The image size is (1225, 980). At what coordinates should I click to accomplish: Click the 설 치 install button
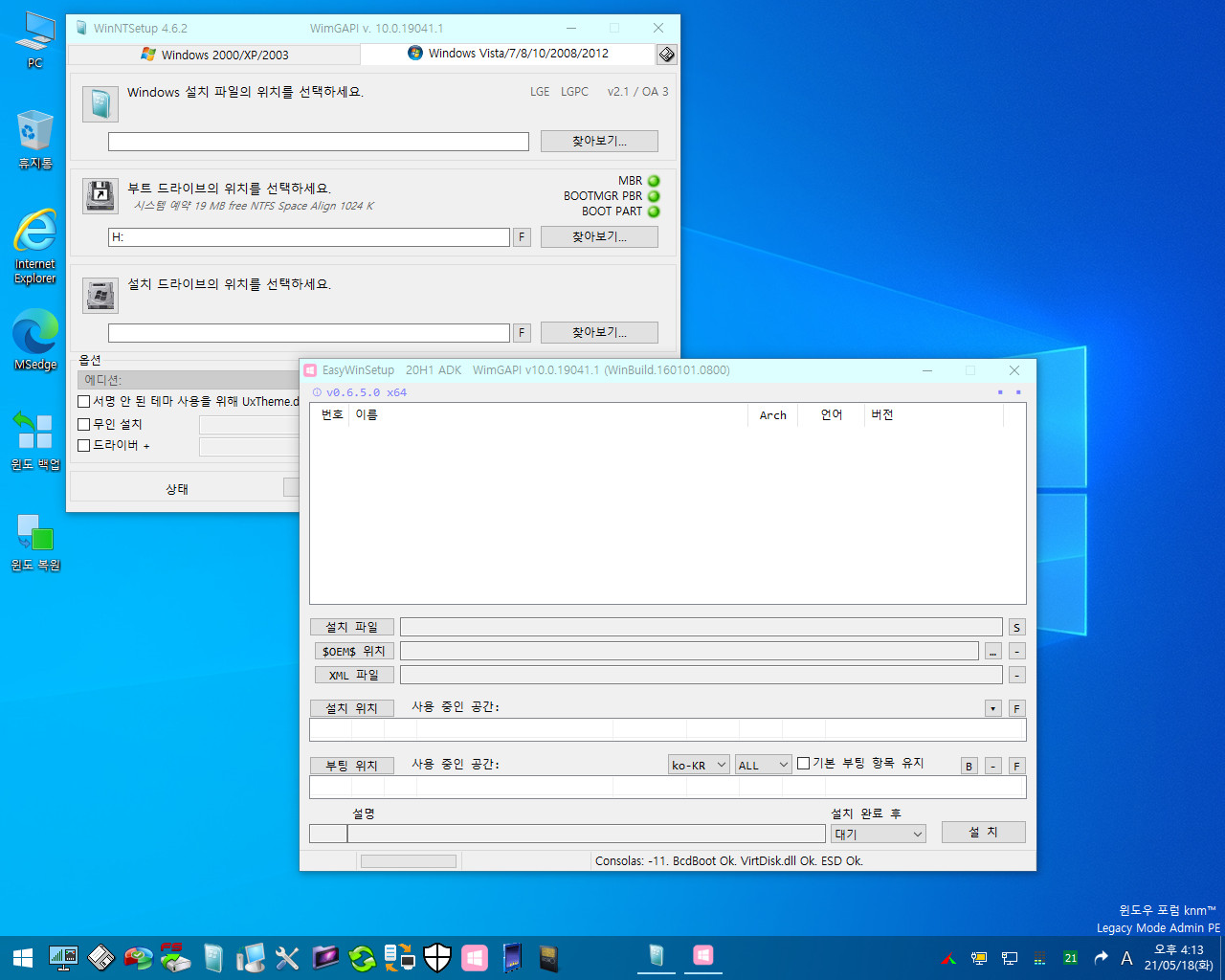click(983, 832)
